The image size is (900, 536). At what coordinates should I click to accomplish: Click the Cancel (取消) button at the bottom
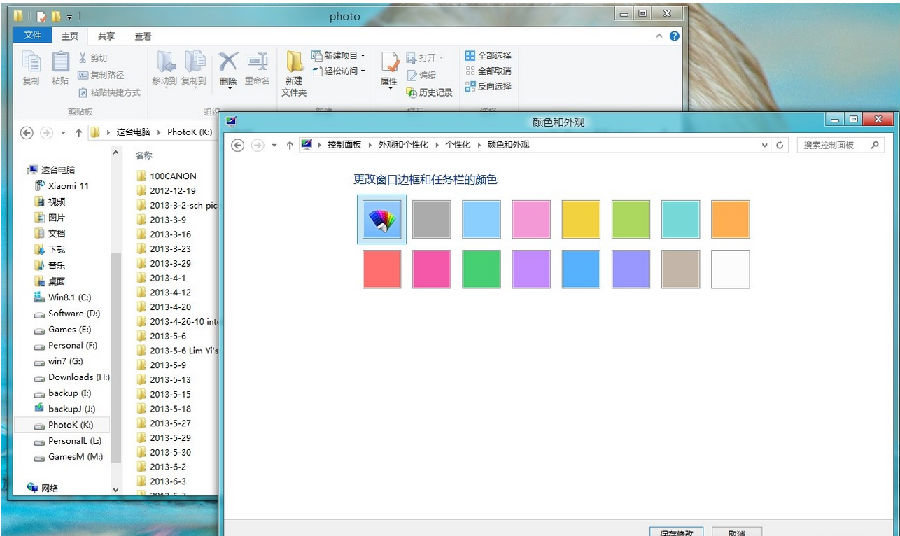(x=737, y=532)
